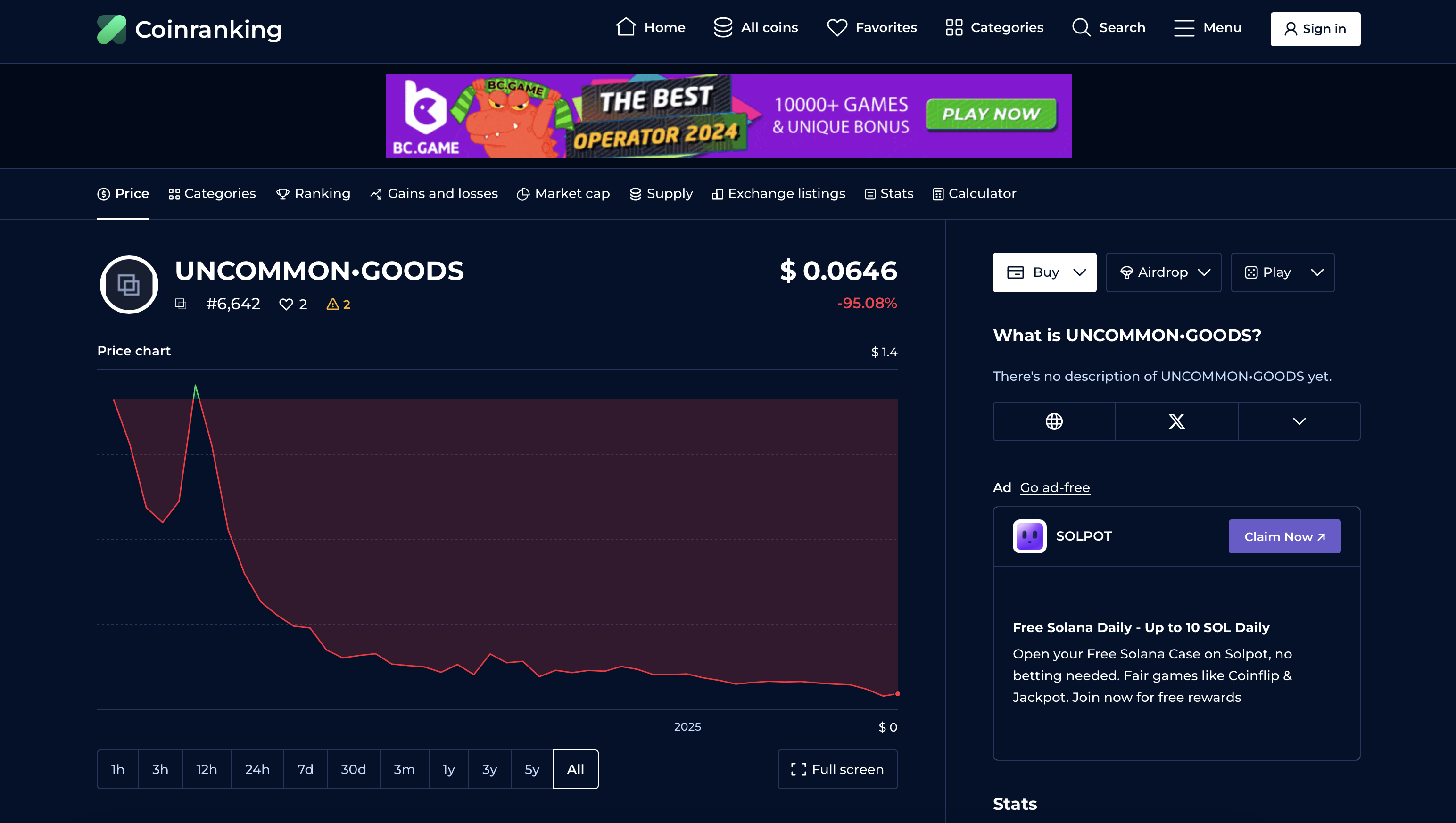Open the coin website globe link
Viewport: 1456px width, 823px height.
tap(1054, 421)
